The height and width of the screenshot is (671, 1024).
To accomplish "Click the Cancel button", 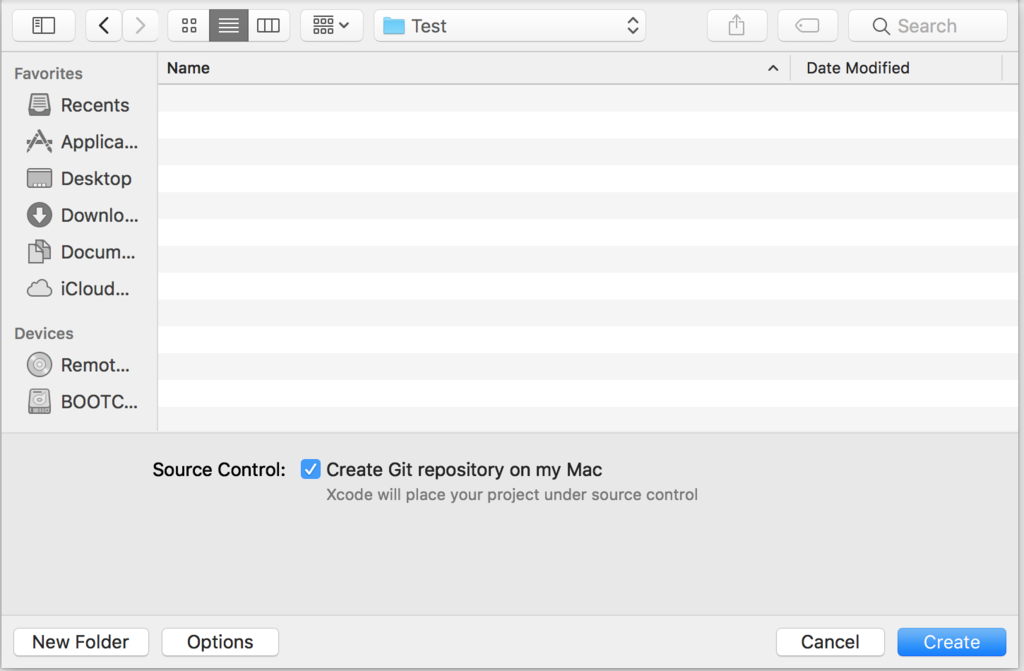I will point(830,642).
